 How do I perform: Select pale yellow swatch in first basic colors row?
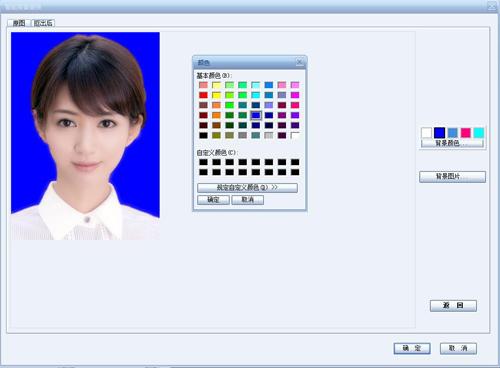(x=216, y=85)
